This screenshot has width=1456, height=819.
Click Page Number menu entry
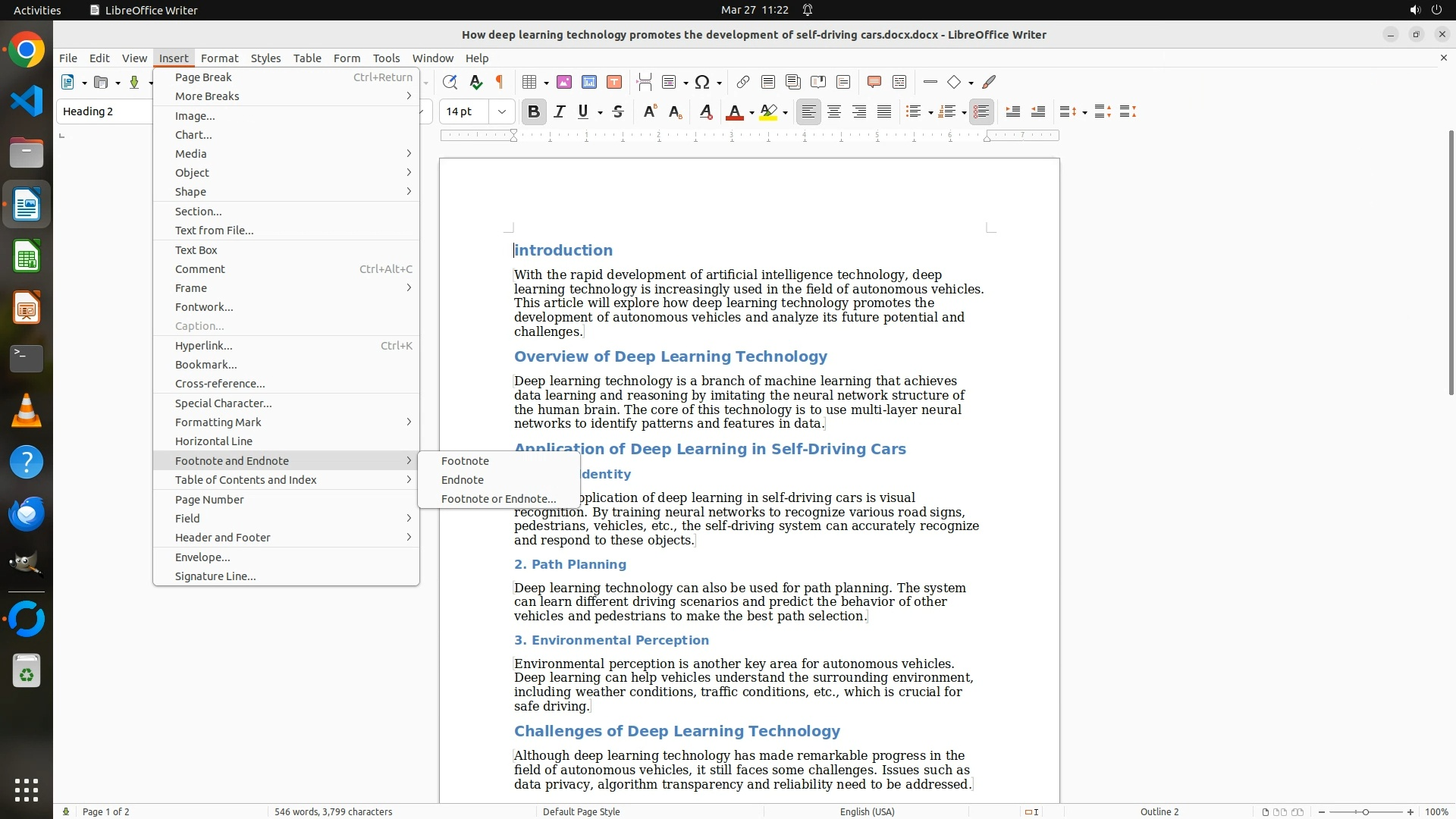[x=209, y=500]
